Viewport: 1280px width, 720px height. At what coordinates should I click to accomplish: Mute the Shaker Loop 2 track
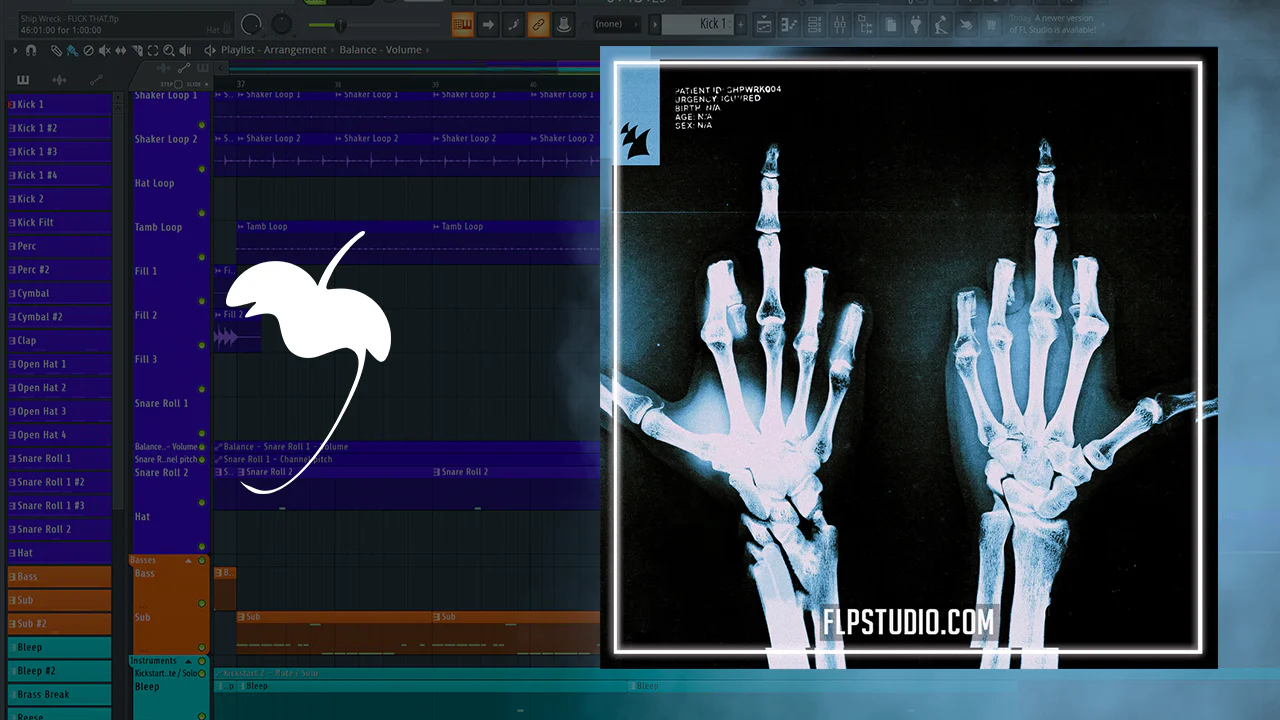pos(202,169)
